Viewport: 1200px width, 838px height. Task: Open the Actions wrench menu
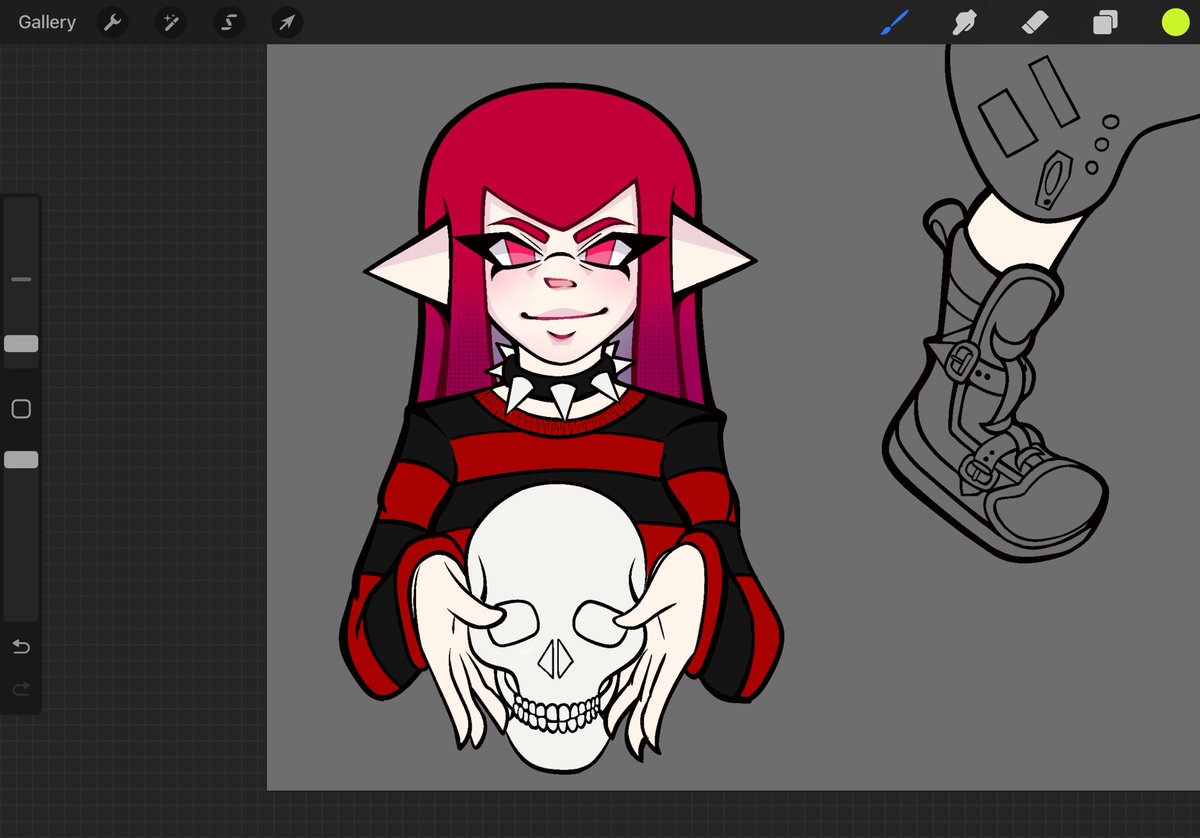coord(112,22)
